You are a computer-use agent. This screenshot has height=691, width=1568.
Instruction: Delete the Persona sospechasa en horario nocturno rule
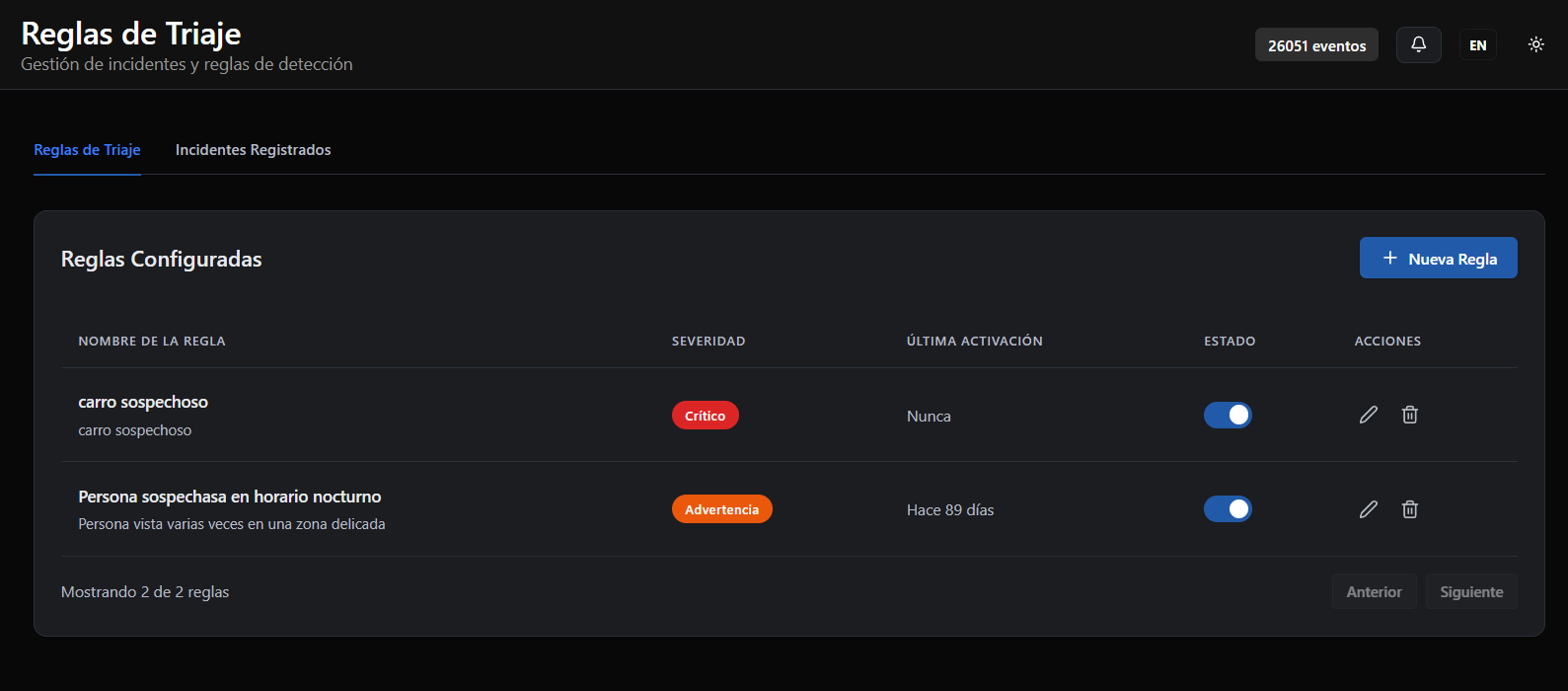(x=1410, y=509)
